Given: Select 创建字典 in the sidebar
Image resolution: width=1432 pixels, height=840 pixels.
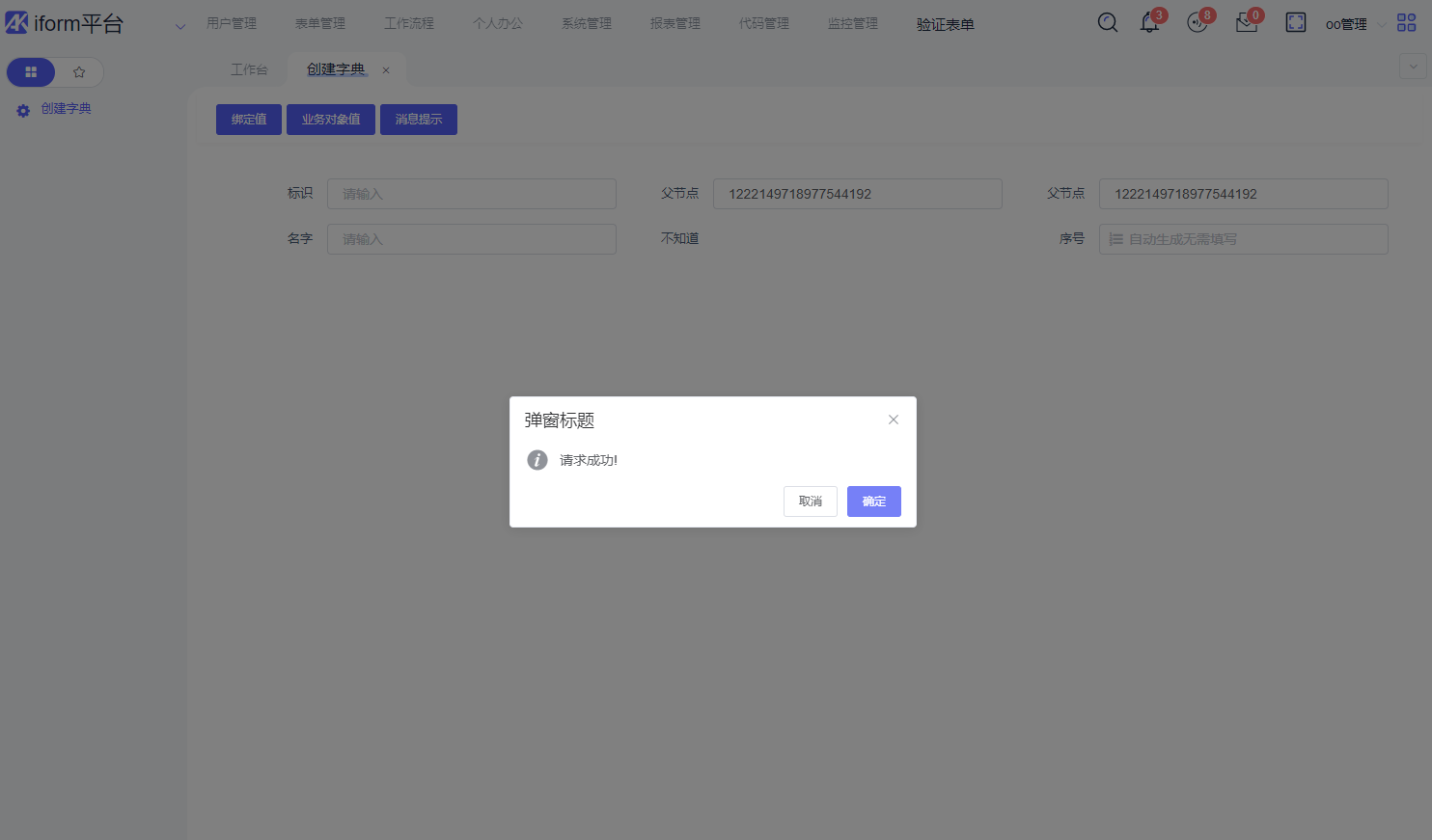Looking at the screenshot, I should tap(66, 109).
